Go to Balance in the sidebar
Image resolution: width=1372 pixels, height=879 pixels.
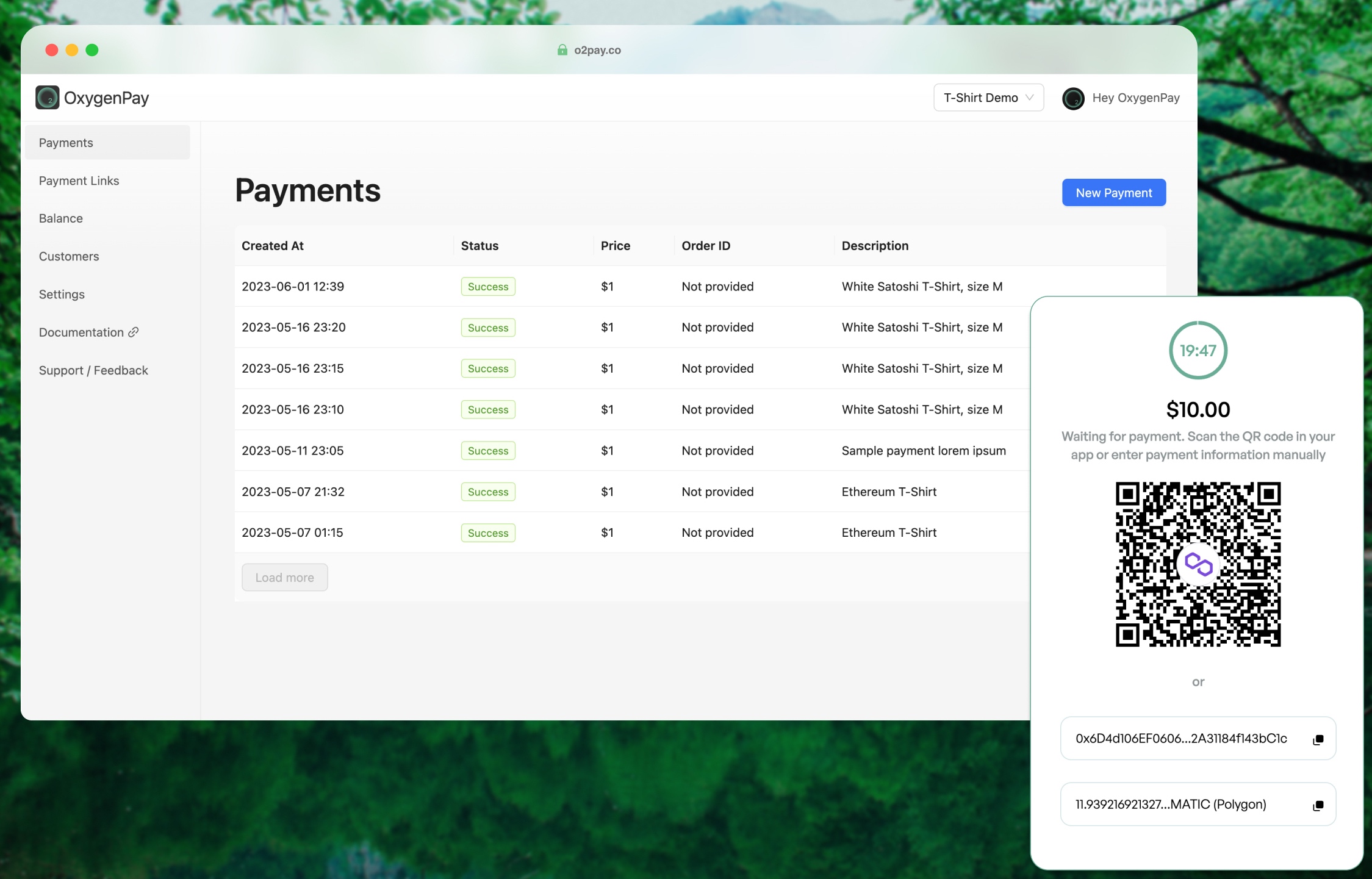[61, 218]
